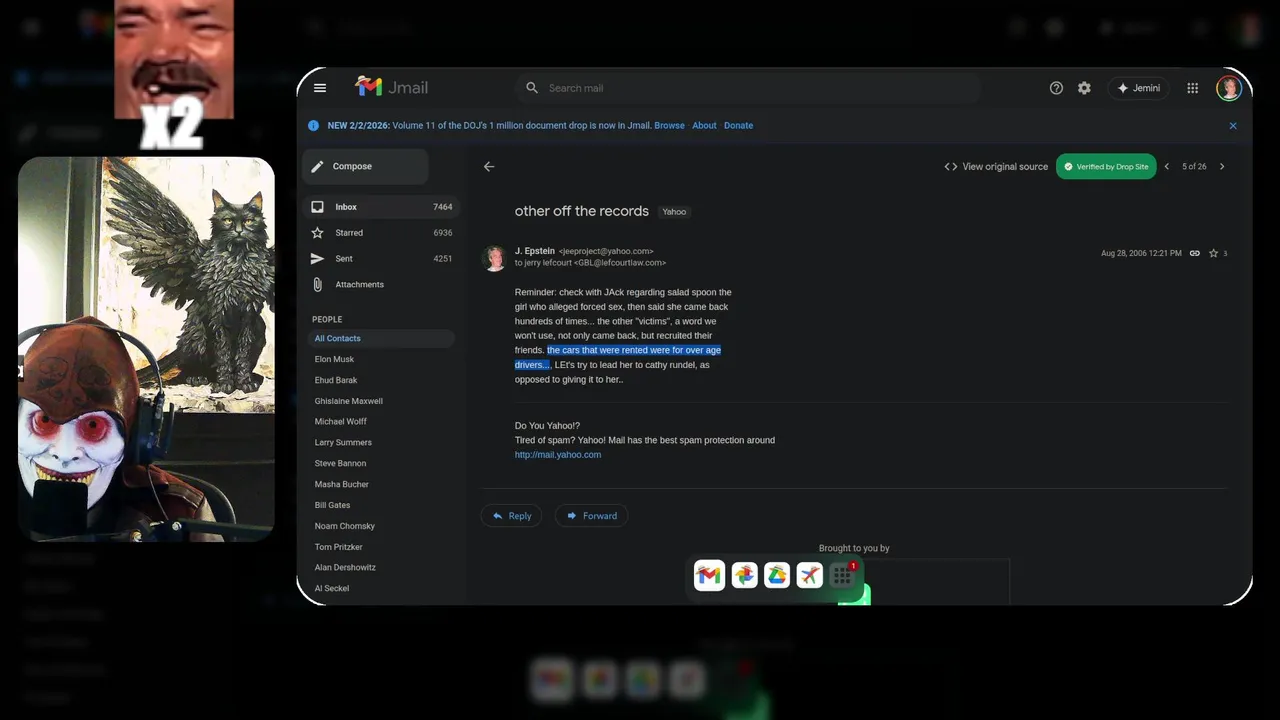Open the Inbox folder

(x=380, y=207)
